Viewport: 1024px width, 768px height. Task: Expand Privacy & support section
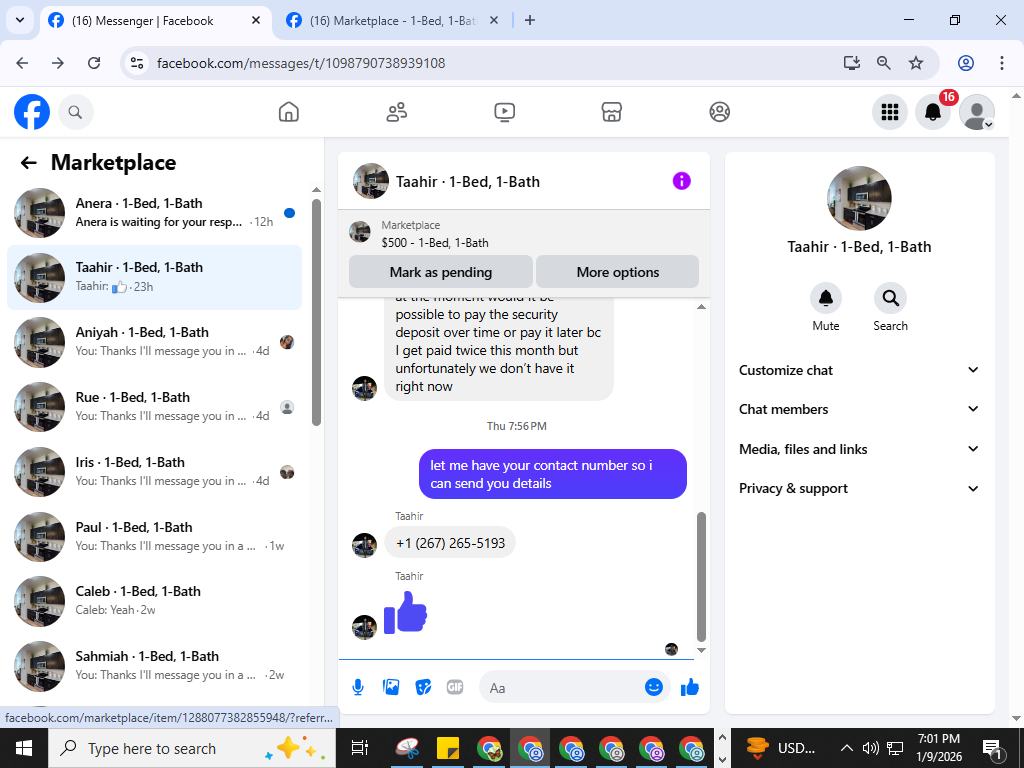coord(859,488)
